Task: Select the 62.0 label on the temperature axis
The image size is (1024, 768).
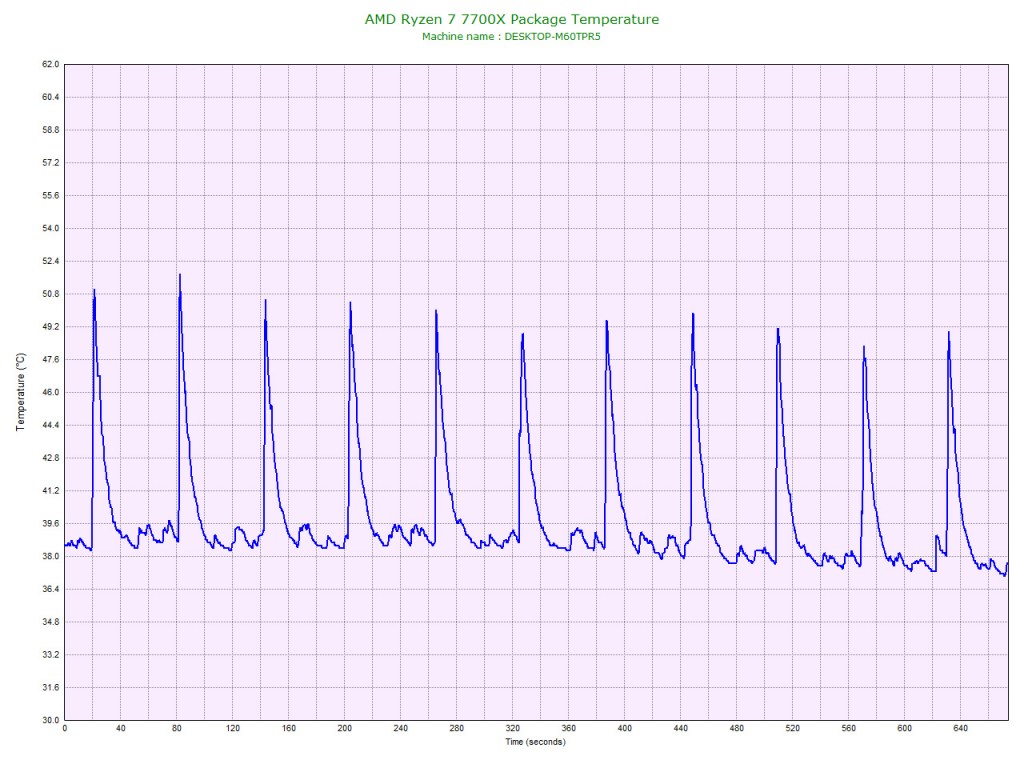Action: coord(49,64)
